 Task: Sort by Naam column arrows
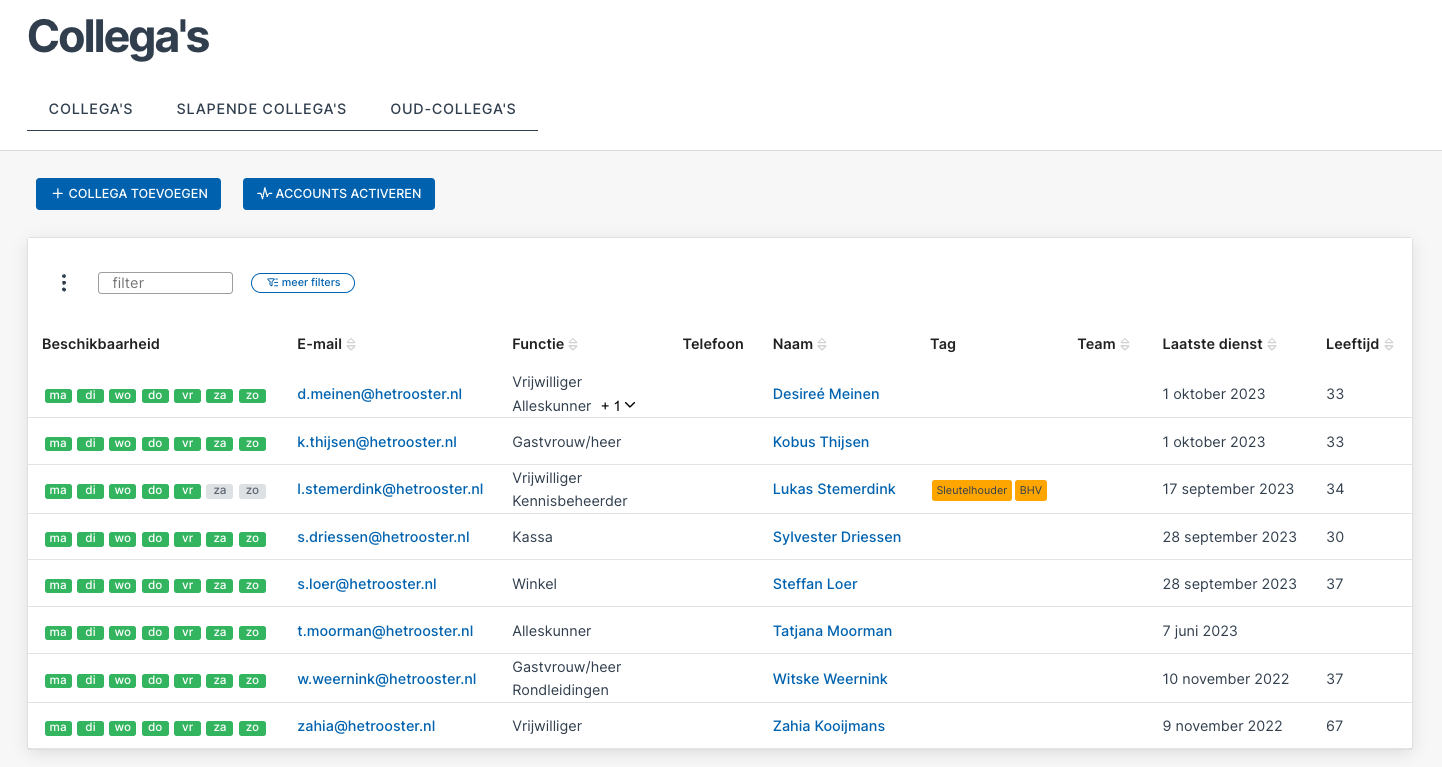click(x=822, y=344)
